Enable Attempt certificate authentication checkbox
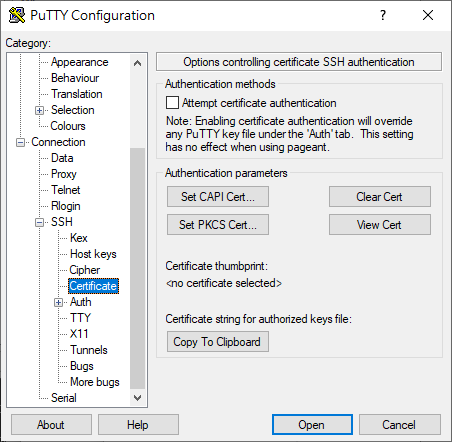 [x=172, y=103]
